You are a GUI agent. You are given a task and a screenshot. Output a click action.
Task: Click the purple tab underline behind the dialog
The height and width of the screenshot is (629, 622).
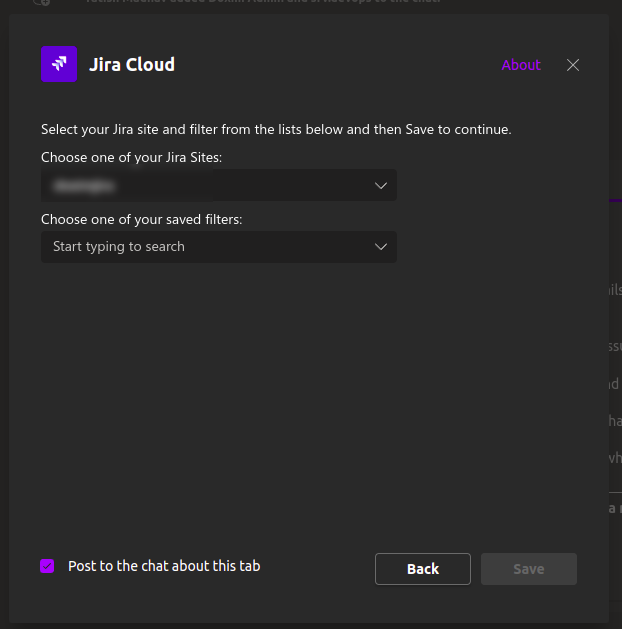click(615, 201)
